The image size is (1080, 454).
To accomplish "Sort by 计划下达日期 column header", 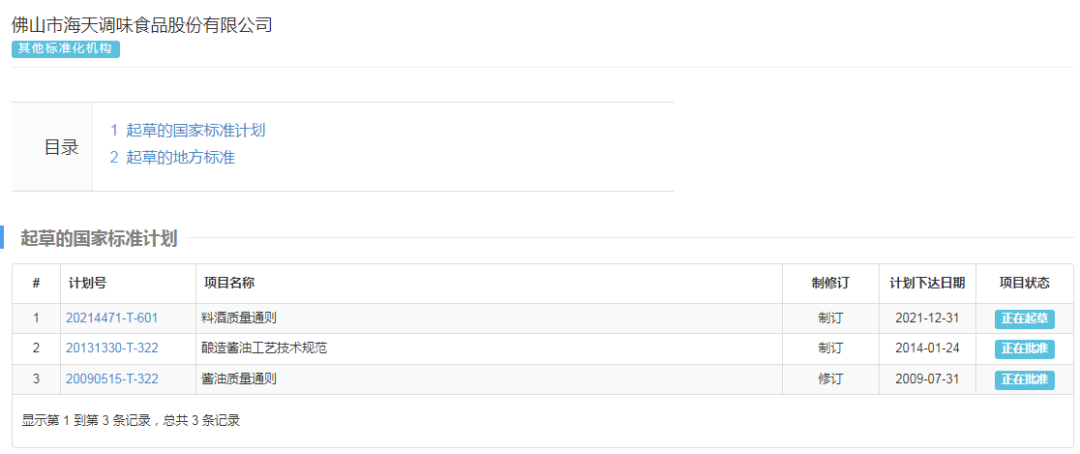I will [927, 283].
